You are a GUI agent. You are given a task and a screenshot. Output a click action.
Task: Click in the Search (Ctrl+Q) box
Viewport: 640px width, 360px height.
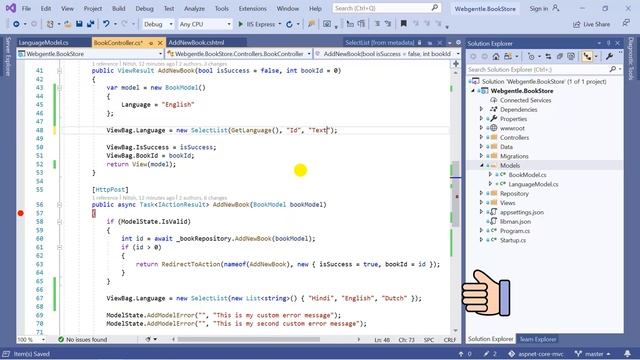386,8
